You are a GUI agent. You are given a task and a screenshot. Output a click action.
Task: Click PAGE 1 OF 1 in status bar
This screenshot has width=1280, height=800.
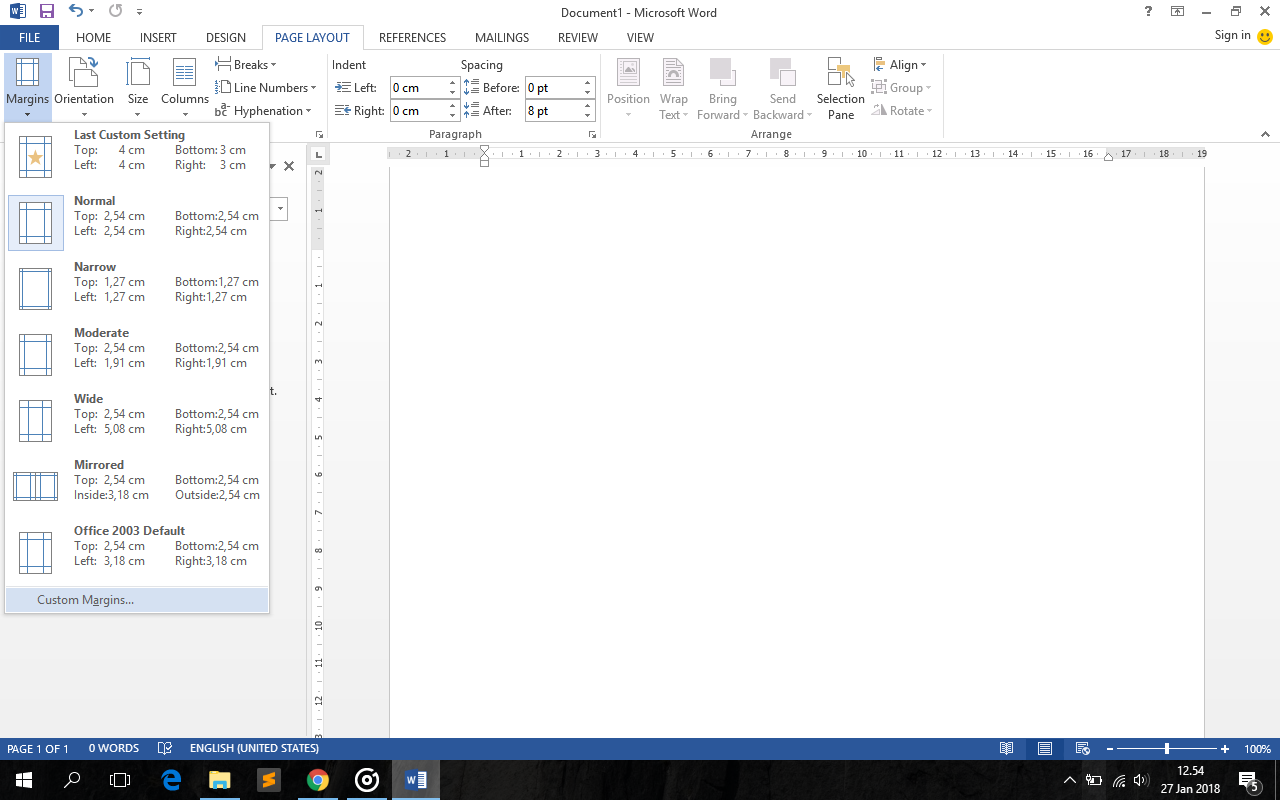38,749
